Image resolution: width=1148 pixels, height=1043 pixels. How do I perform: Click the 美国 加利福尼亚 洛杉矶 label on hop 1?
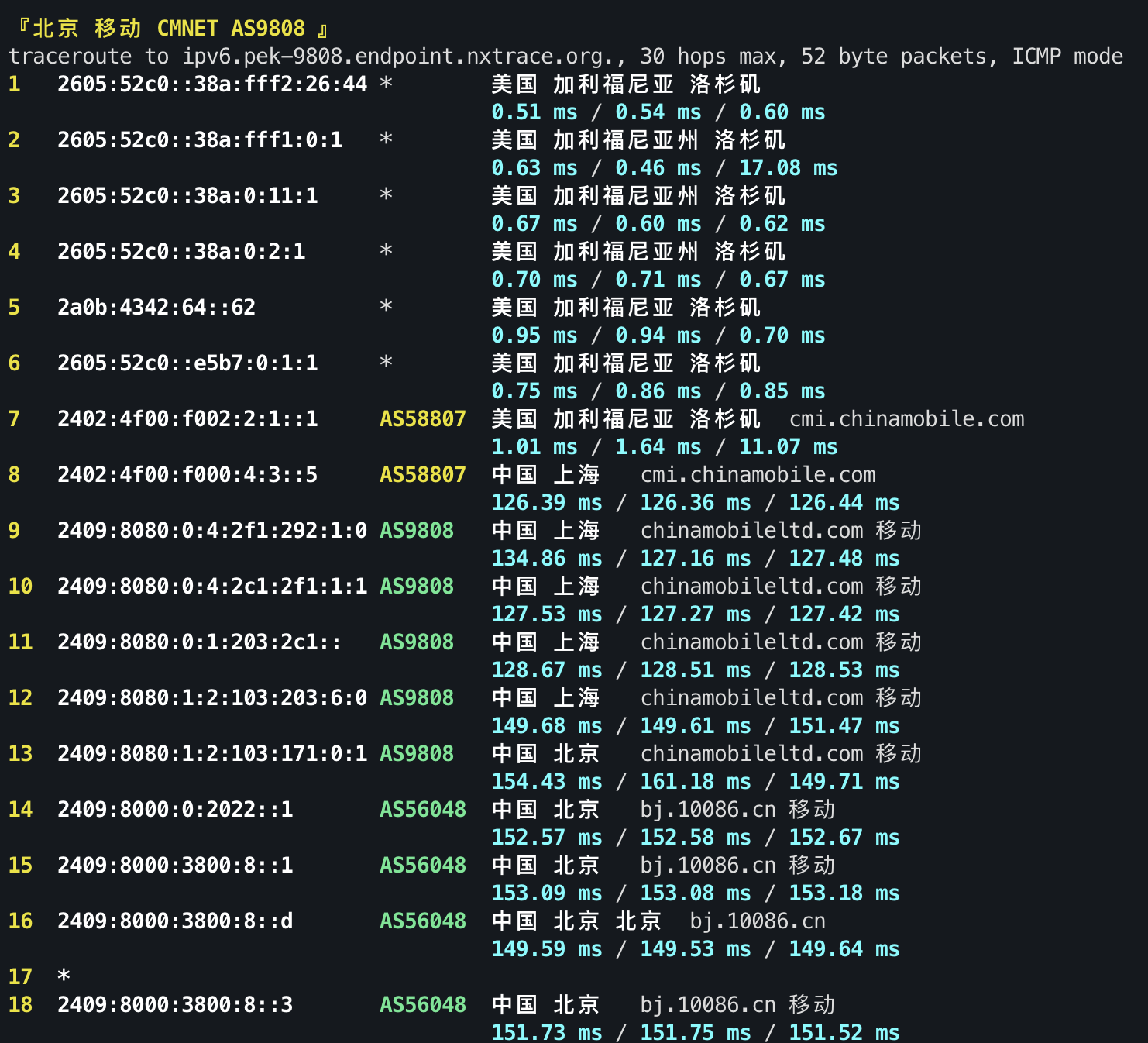click(625, 84)
